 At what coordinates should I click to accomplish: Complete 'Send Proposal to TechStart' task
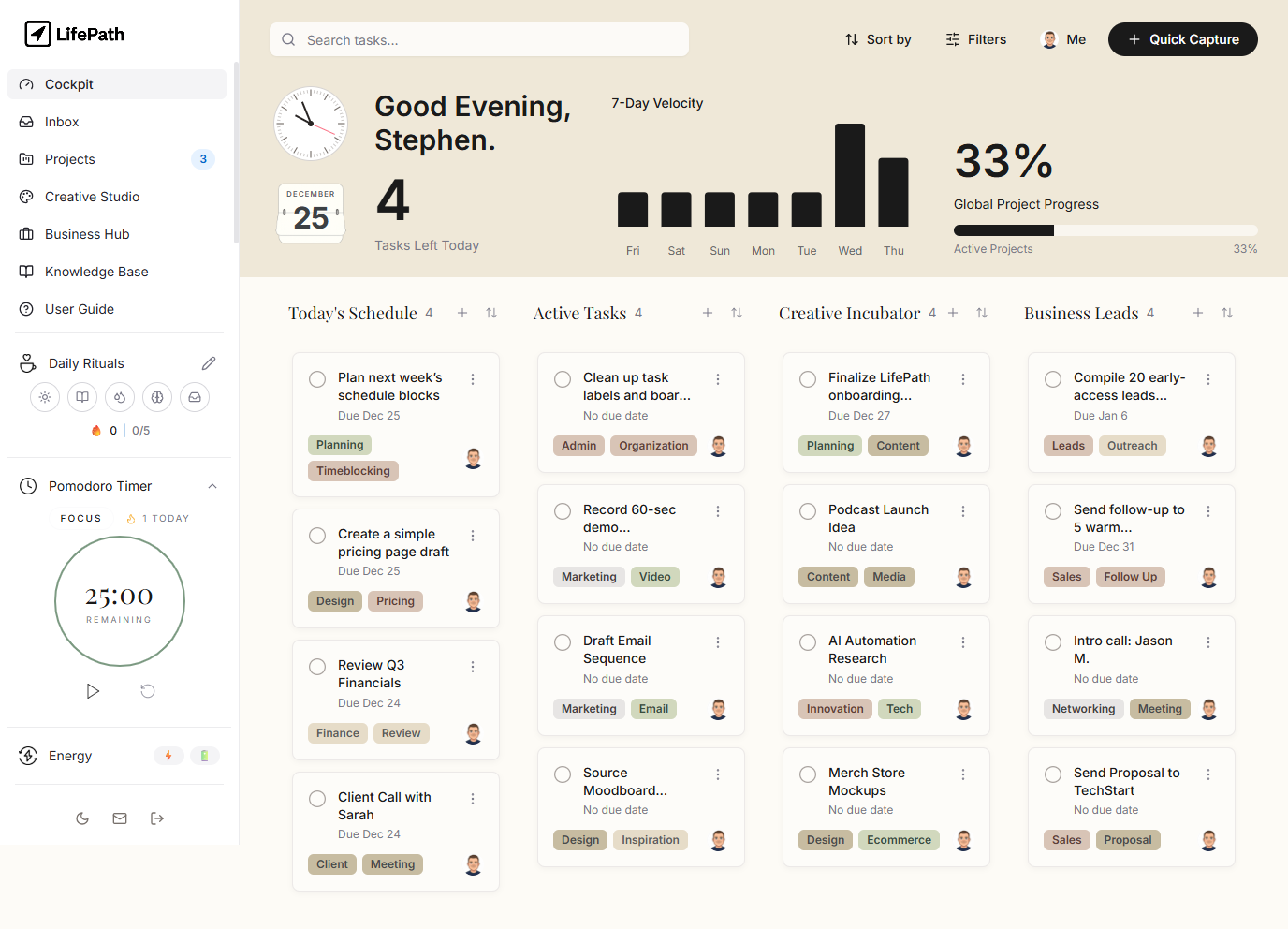(1053, 774)
